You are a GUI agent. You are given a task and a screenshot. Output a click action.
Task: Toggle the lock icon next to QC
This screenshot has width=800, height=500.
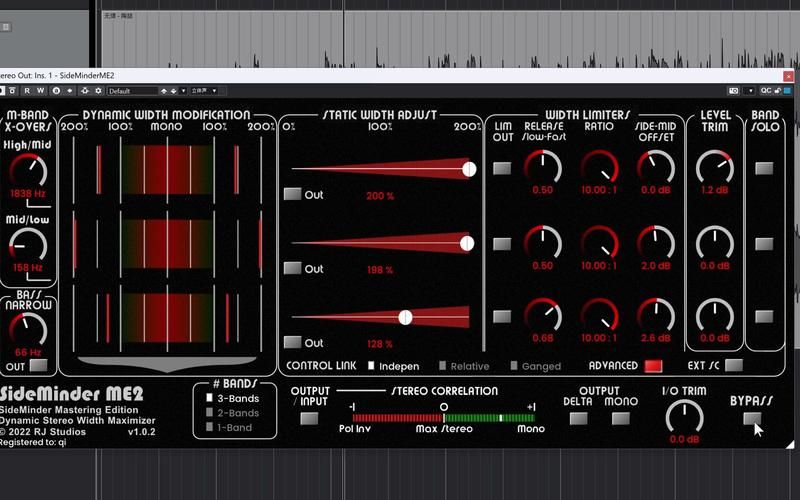tap(777, 91)
